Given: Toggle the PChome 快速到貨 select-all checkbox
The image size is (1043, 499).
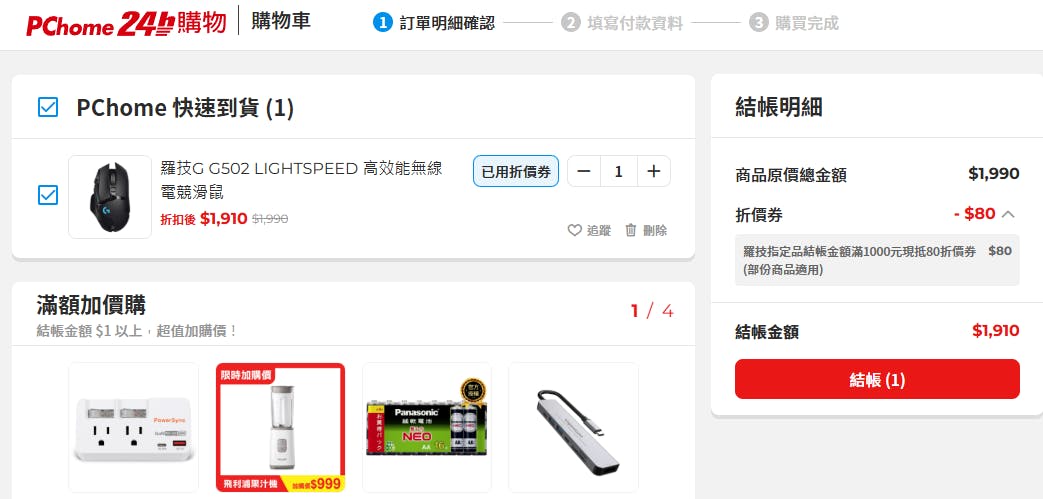Looking at the screenshot, I should coord(48,107).
